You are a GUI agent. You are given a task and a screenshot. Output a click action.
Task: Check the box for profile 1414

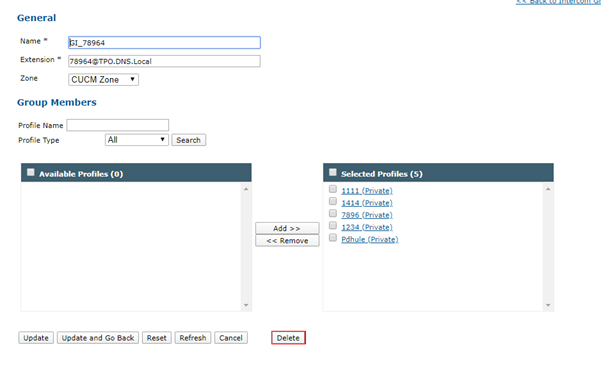click(333, 201)
